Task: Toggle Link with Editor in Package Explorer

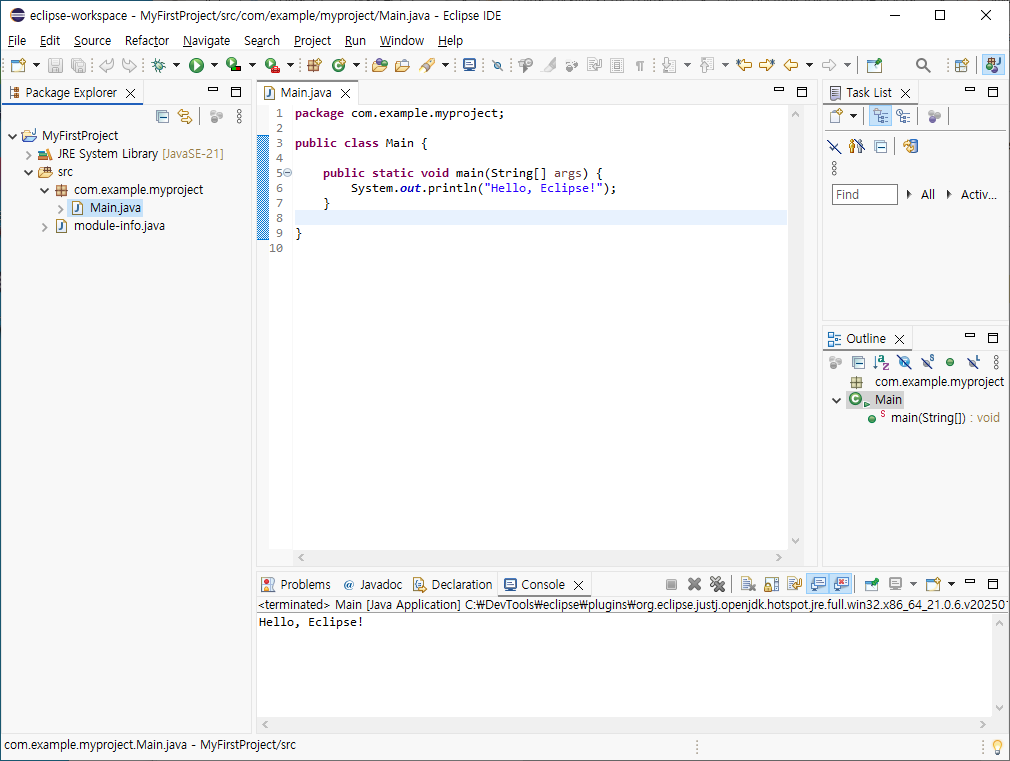Action: [x=185, y=117]
